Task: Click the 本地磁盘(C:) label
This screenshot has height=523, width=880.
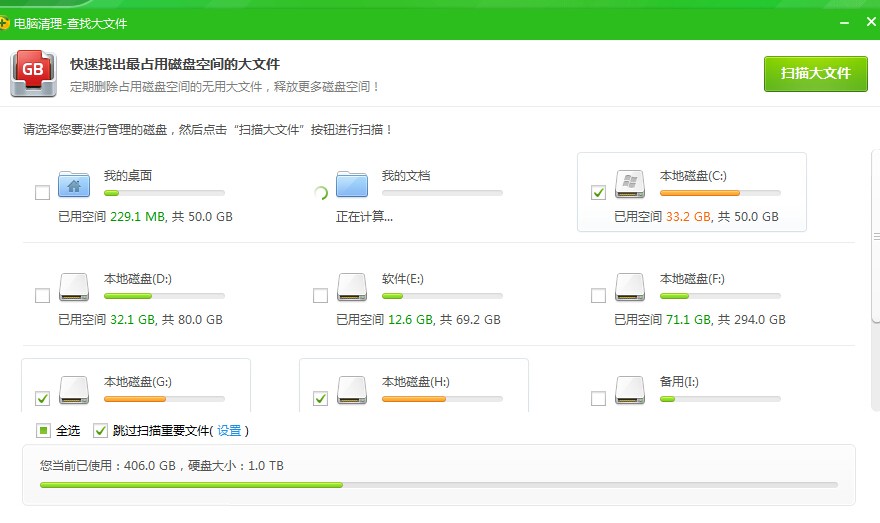Action: 693,176
